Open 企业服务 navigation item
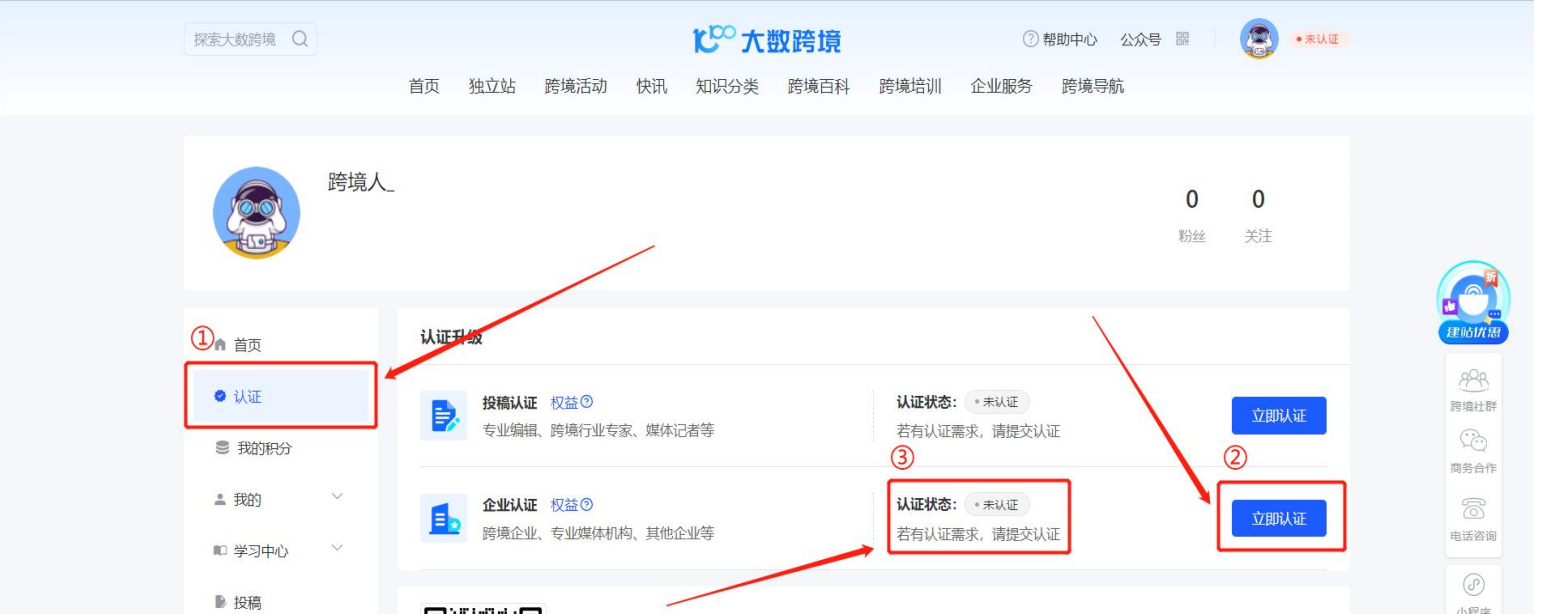The width and height of the screenshot is (1545, 614). [1002, 86]
